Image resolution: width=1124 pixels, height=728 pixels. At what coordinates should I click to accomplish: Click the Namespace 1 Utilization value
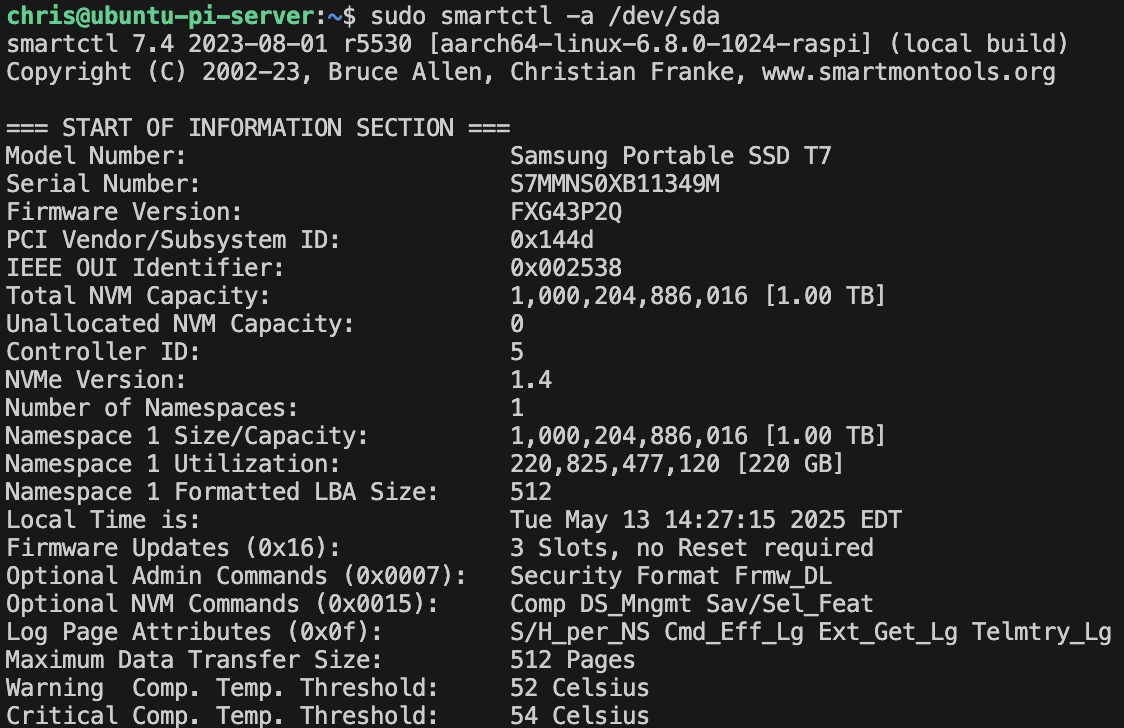pos(677,464)
